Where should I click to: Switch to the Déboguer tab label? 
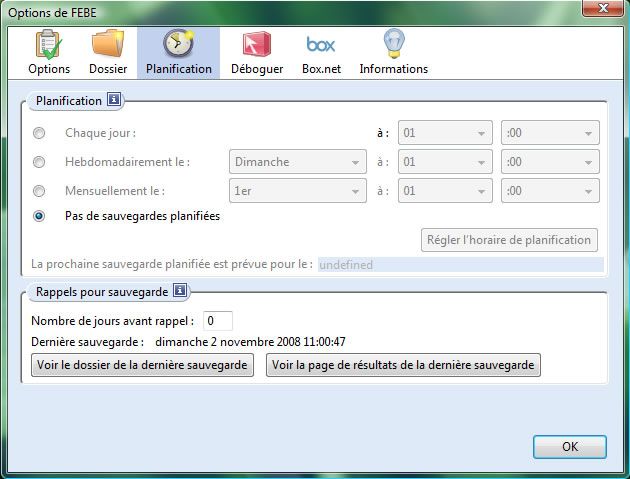[x=257, y=69]
